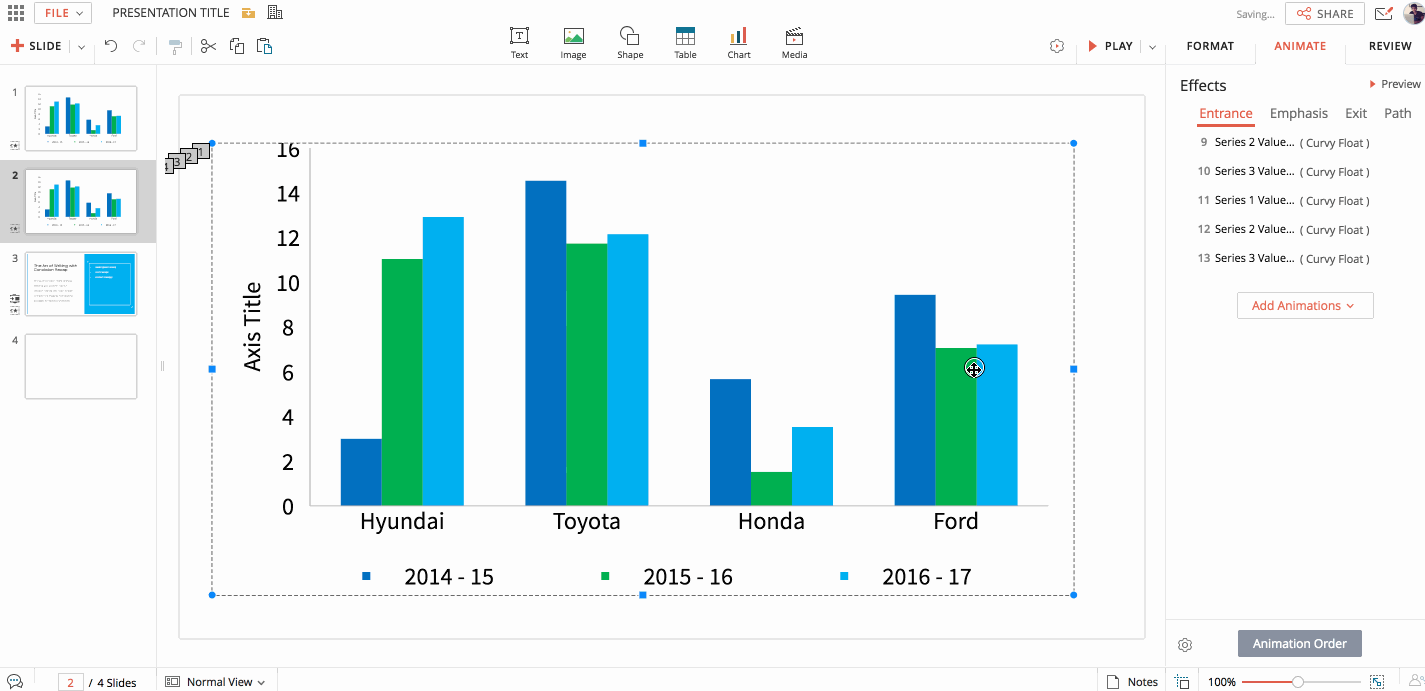Insert a Text box

pyautogui.click(x=520, y=43)
